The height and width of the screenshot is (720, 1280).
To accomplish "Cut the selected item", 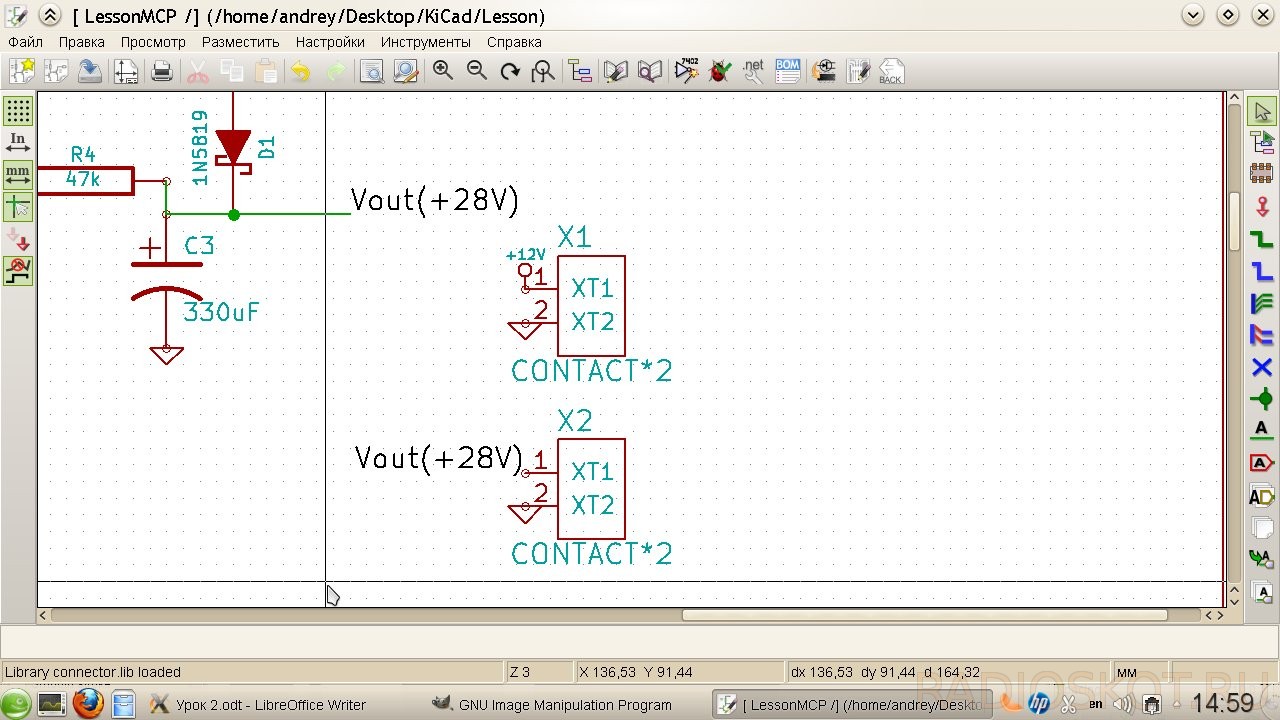I will coord(198,71).
